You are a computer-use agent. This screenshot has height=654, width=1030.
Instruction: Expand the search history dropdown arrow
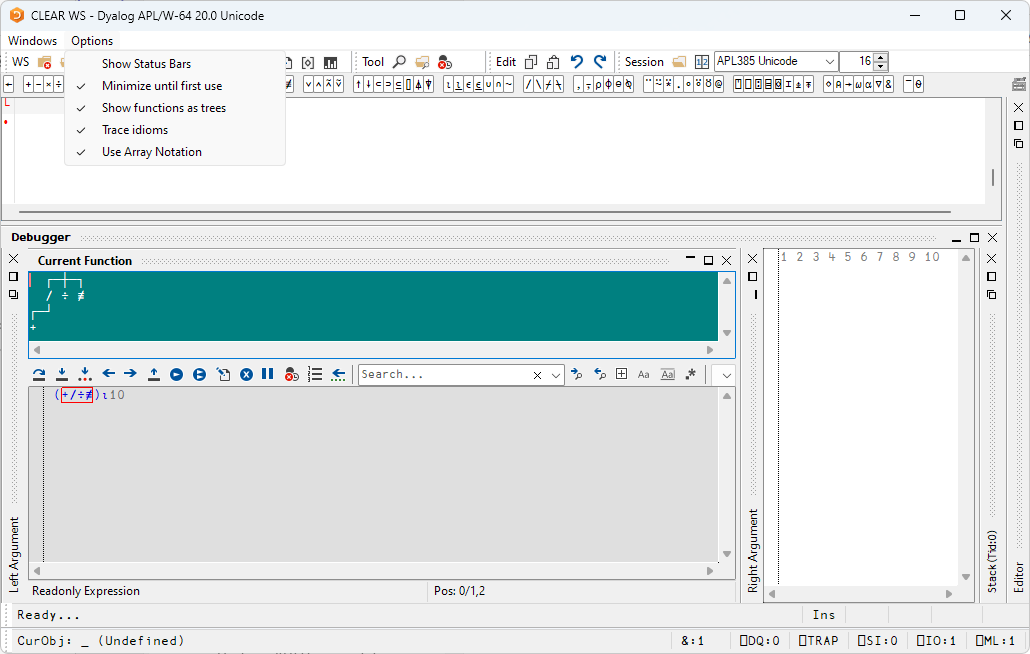click(x=557, y=375)
